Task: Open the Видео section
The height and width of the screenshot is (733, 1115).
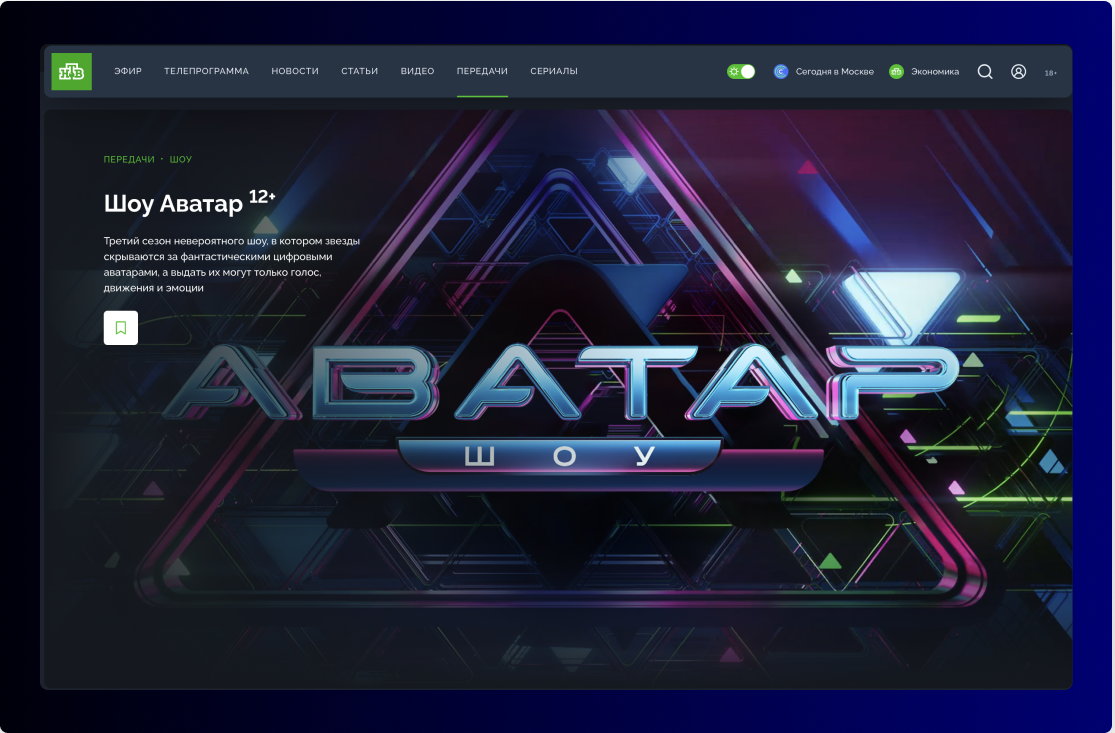Action: pos(417,71)
